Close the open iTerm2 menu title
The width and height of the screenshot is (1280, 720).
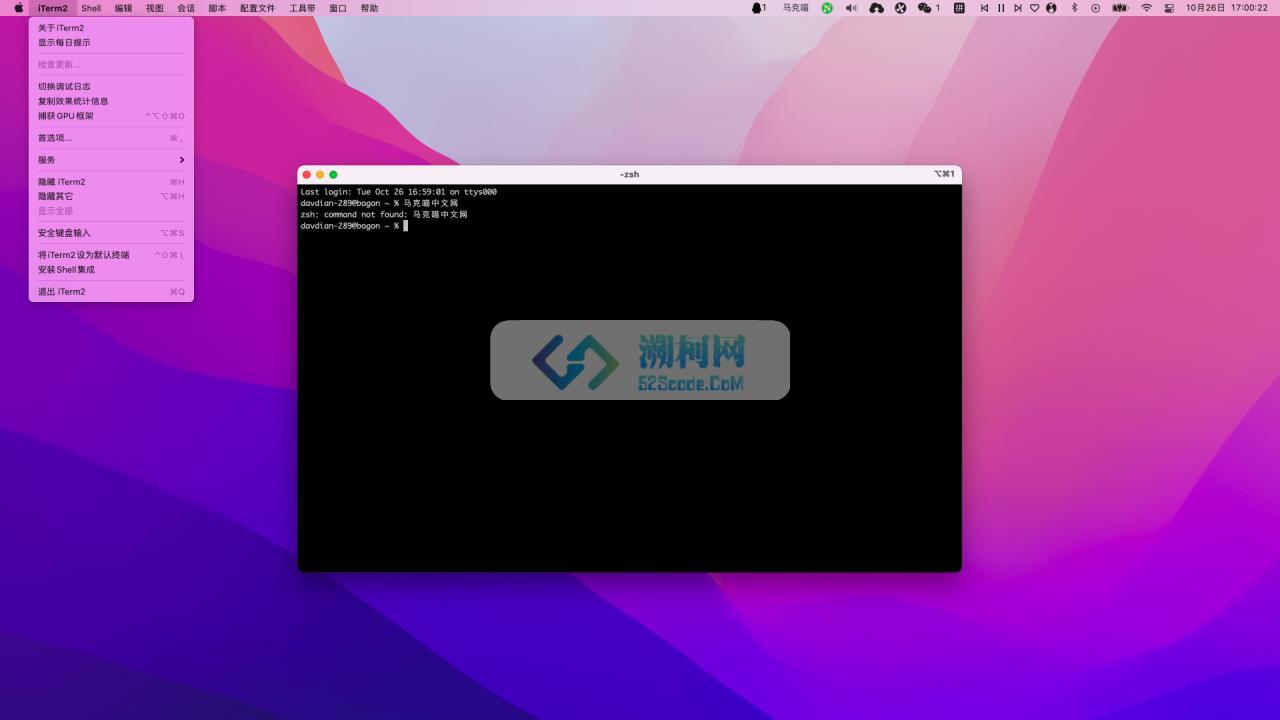[53, 8]
